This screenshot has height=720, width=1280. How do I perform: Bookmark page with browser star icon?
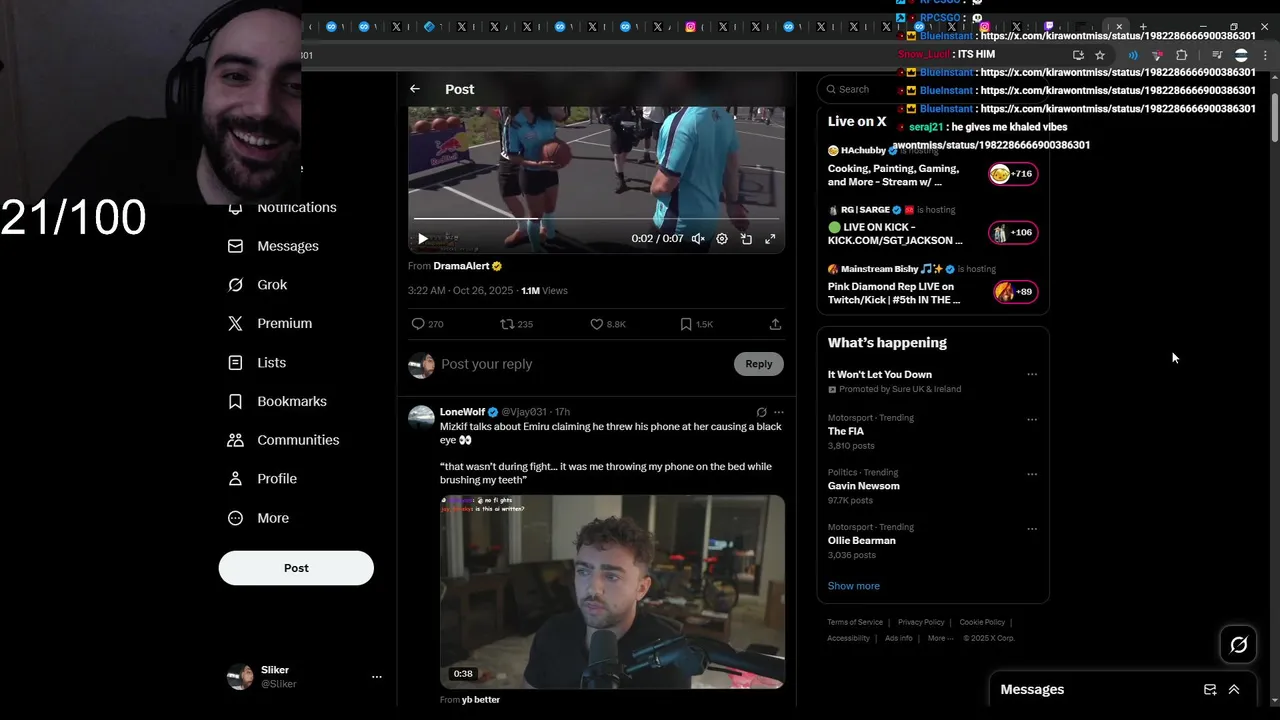point(1100,55)
